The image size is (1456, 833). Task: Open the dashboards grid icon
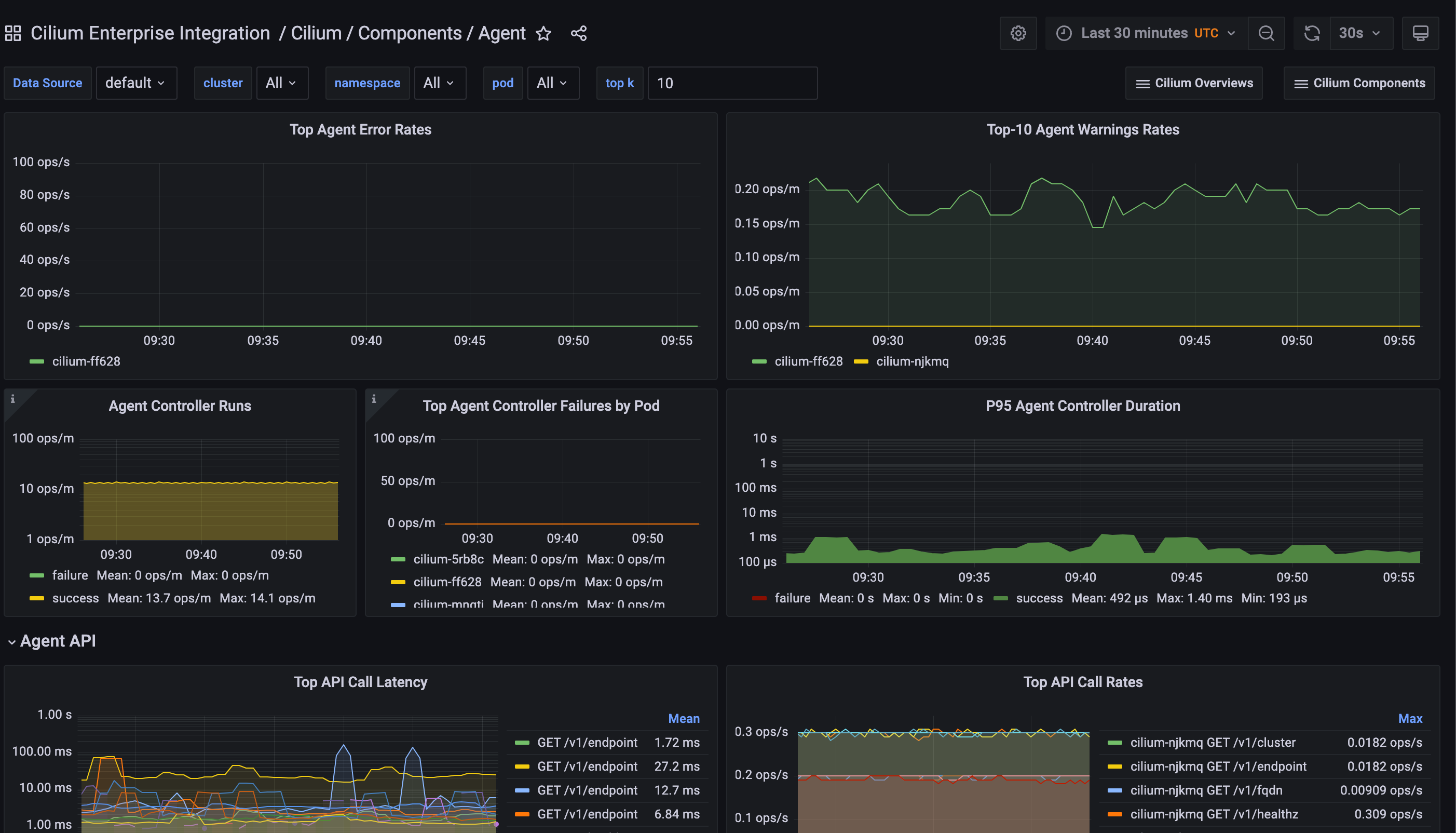tap(12, 33)
